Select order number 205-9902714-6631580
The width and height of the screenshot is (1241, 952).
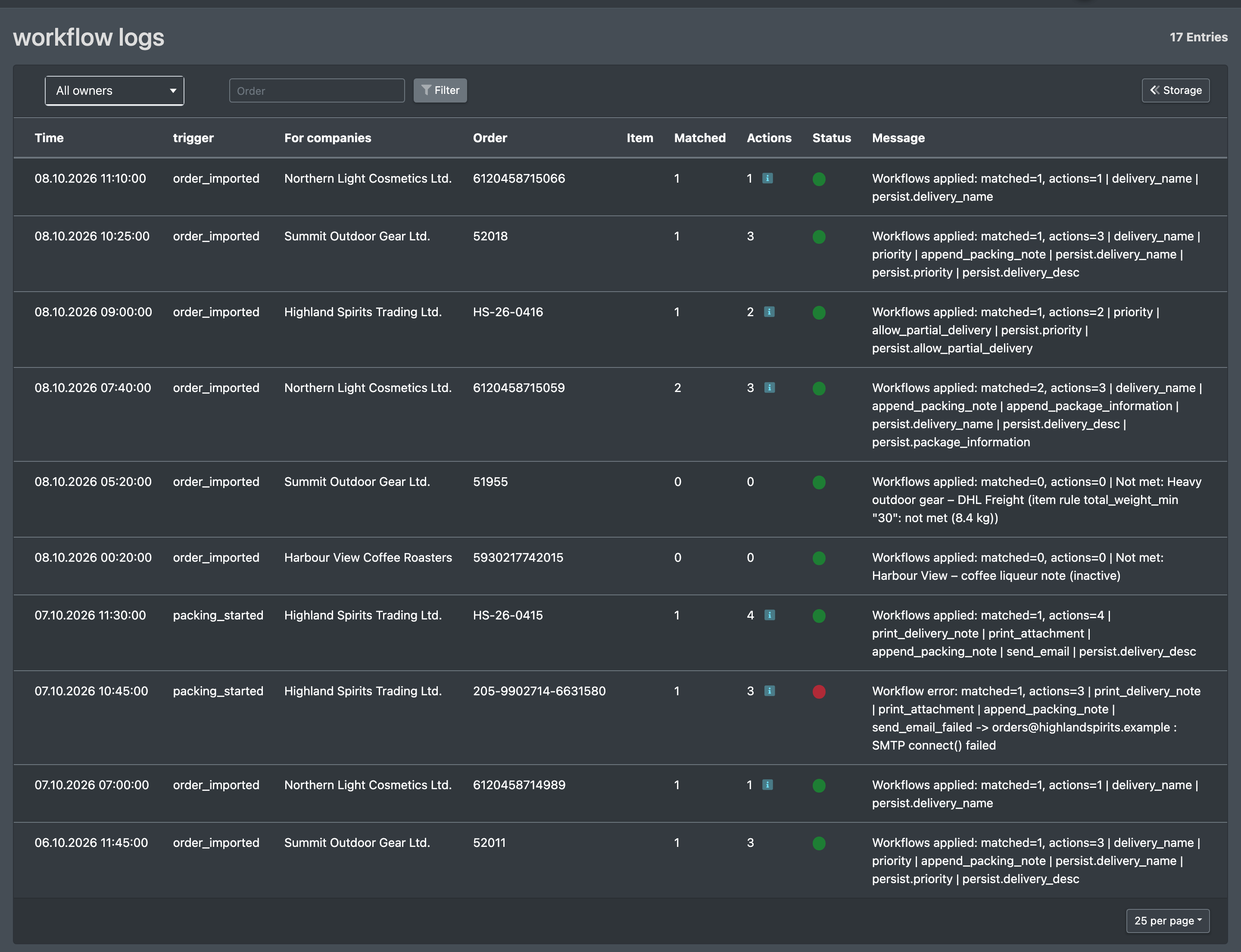(539, 691)
